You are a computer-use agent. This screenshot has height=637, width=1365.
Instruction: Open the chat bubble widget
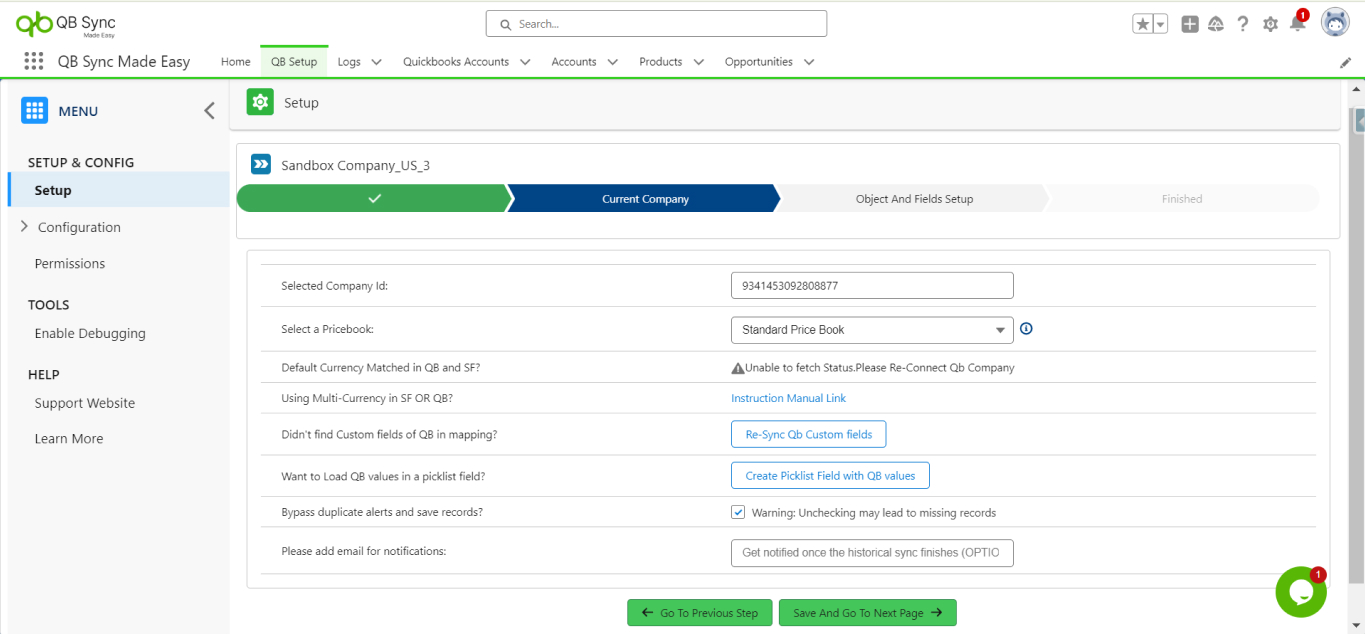(x=1300, y=592)
